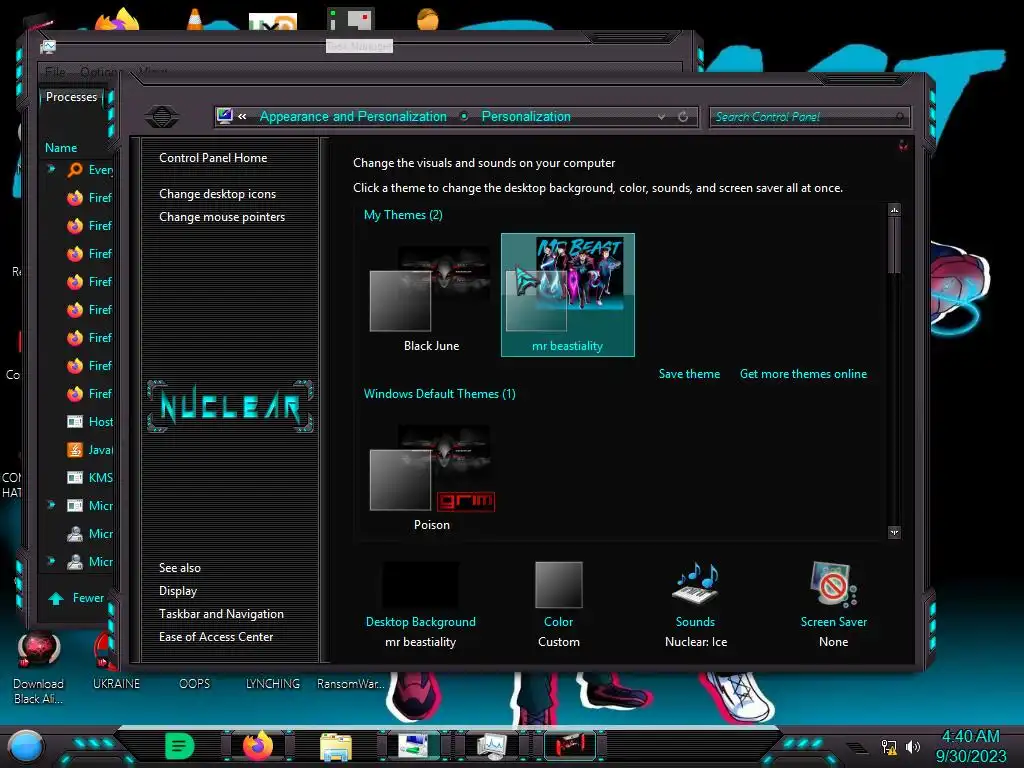Screen dimensions: 1024x768
Task: Select the Everything search process icon
Action: [75, 170]
